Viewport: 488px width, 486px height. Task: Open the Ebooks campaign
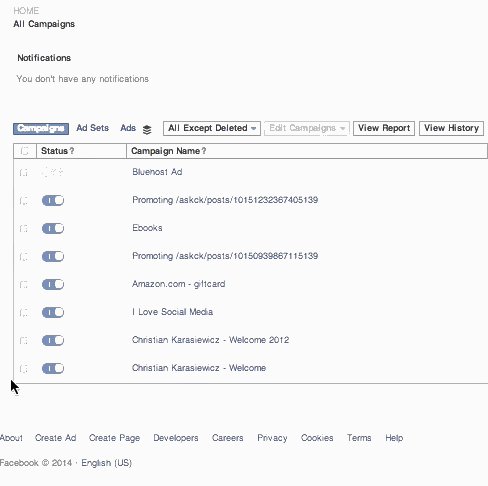(147, 228)
